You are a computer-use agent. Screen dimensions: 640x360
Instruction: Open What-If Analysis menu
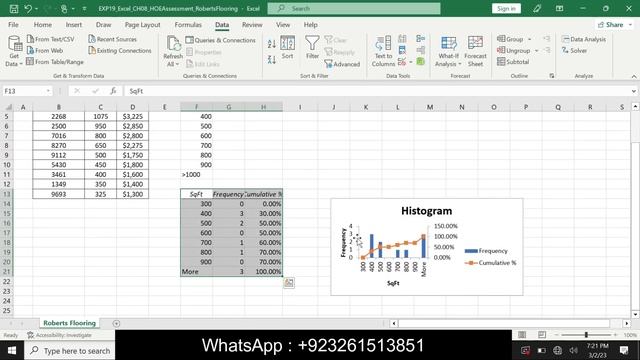pos(448,51)
